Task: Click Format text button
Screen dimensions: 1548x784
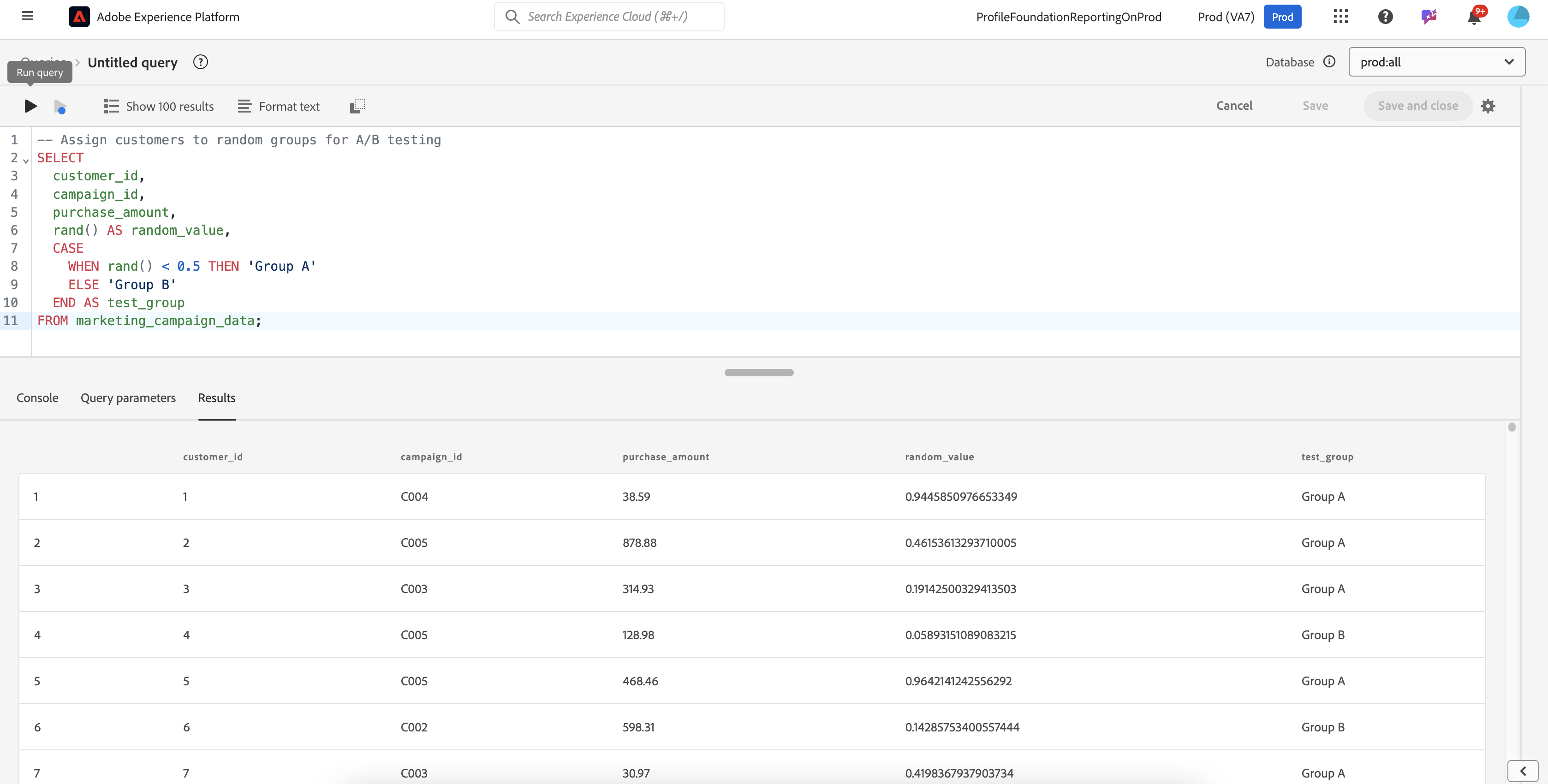Action: click(x=278, y=107)
